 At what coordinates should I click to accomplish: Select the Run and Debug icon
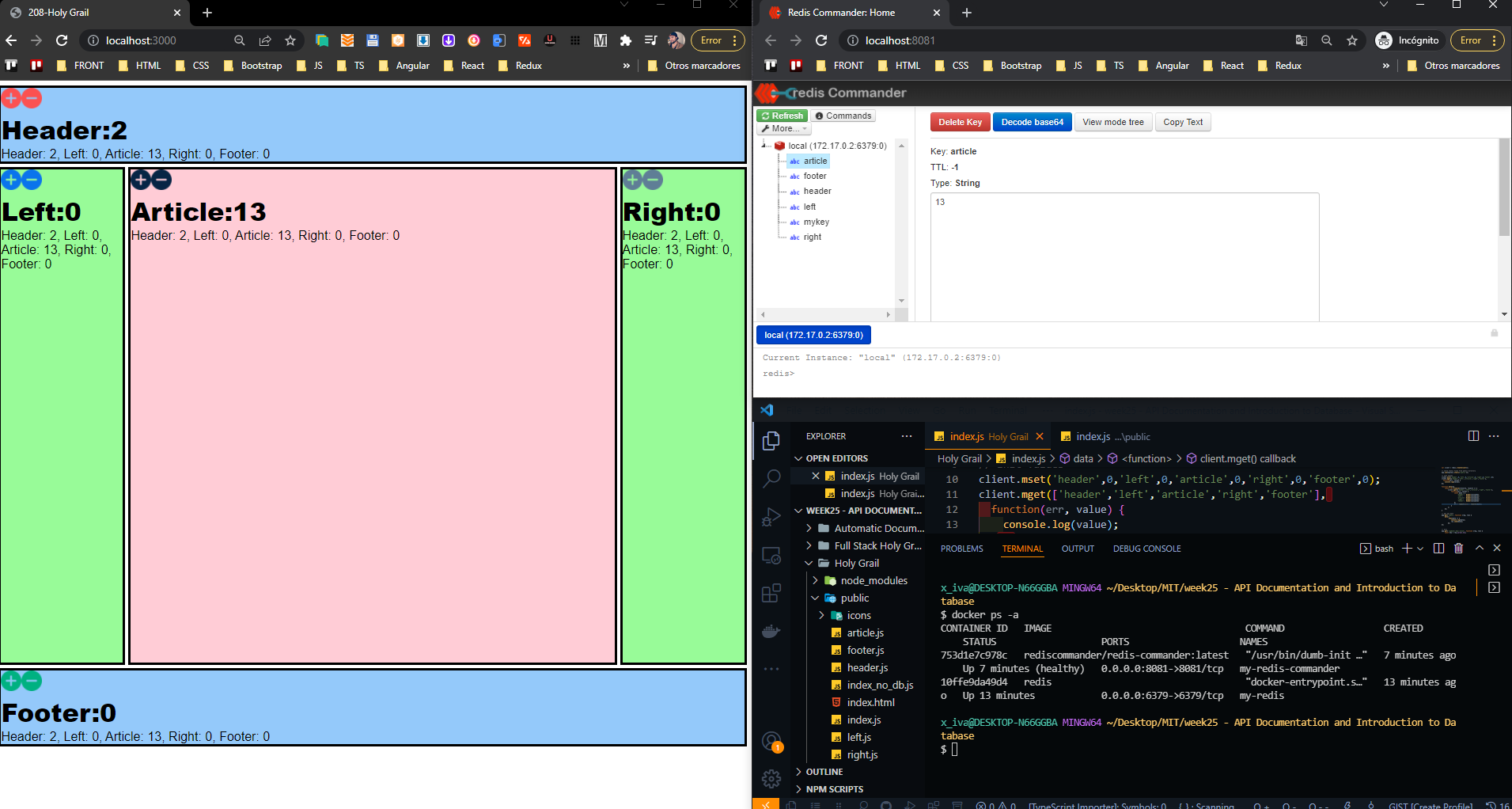pos(771,516)
